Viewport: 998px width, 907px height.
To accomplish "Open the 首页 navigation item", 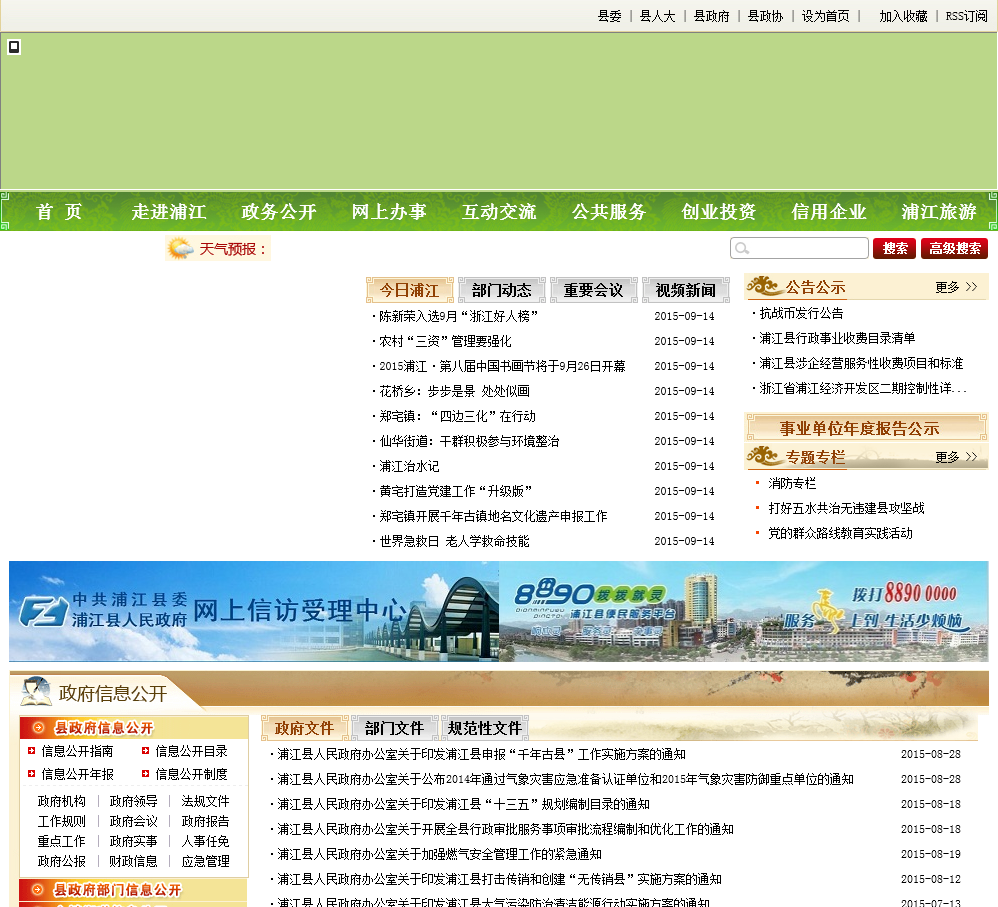I will (59, 211).
